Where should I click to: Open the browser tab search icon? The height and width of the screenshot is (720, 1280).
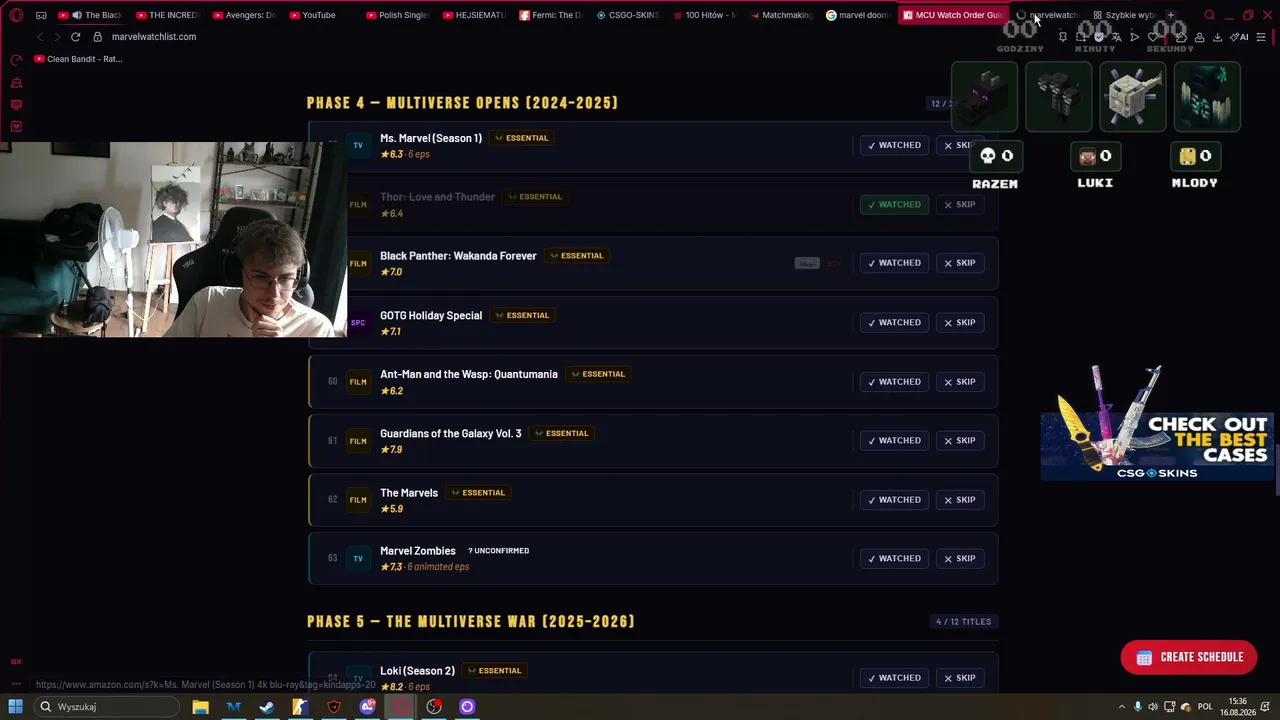click(x=1209, y=15)
